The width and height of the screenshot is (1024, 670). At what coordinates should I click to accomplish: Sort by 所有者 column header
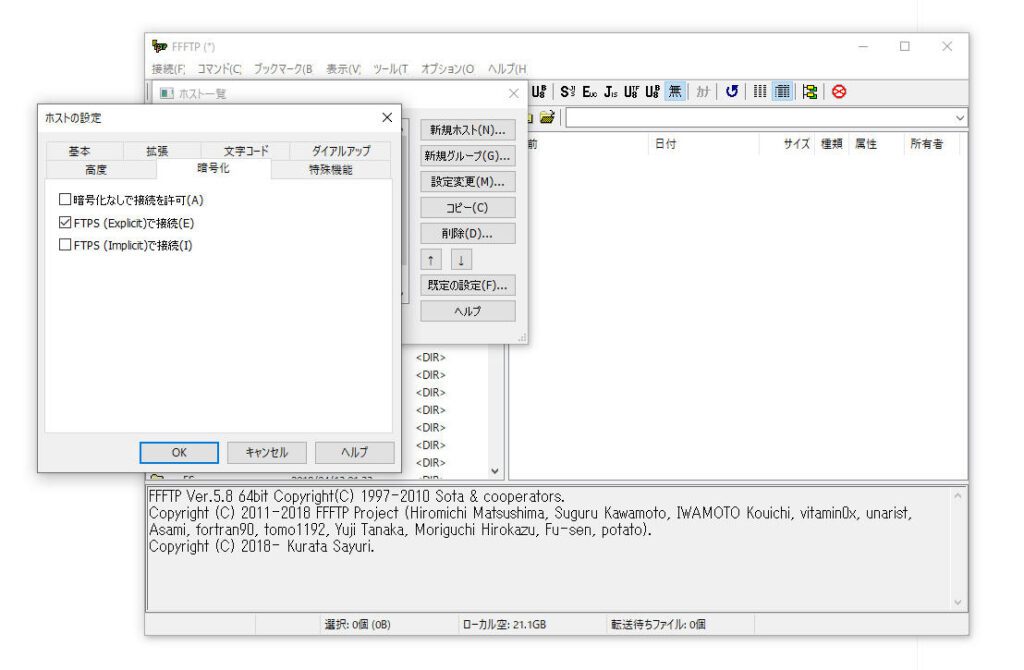click(931, 144)
